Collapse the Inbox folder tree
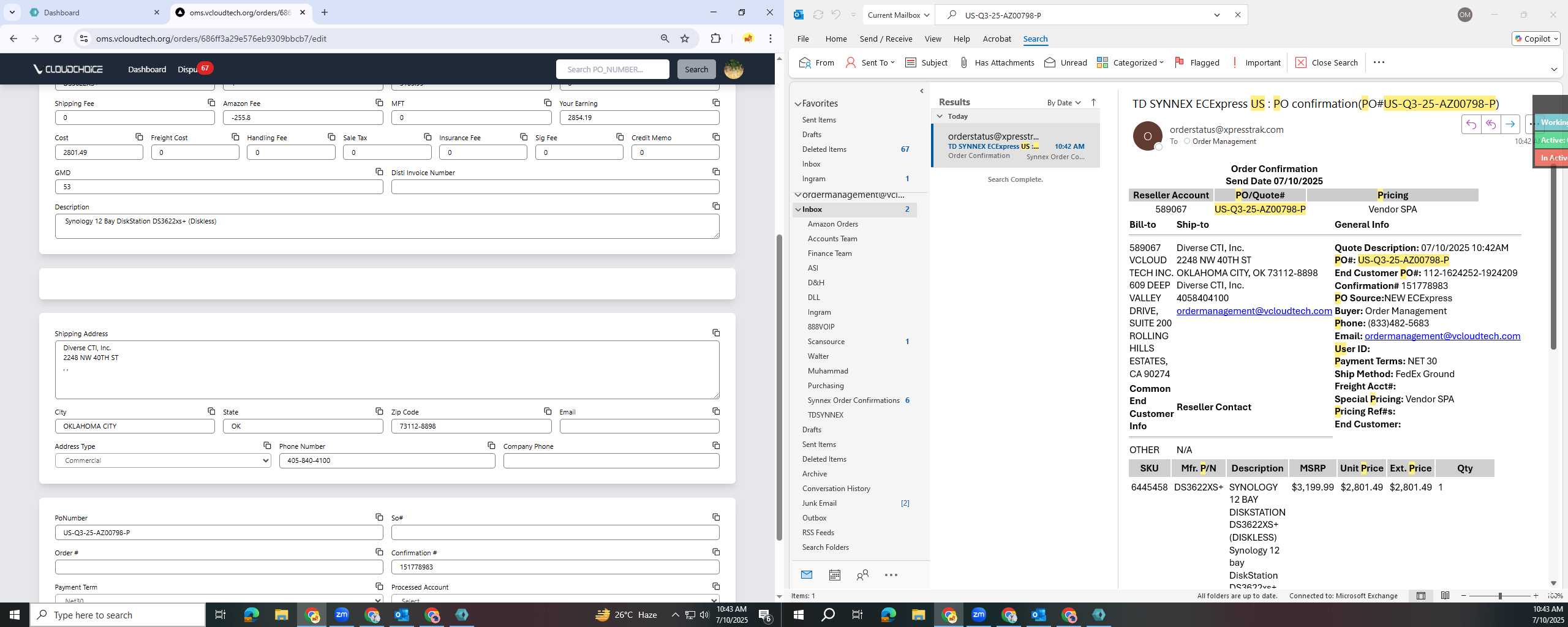Image resolution: width=1568 pixels, height=627 pixels. [x=798, y=209]
